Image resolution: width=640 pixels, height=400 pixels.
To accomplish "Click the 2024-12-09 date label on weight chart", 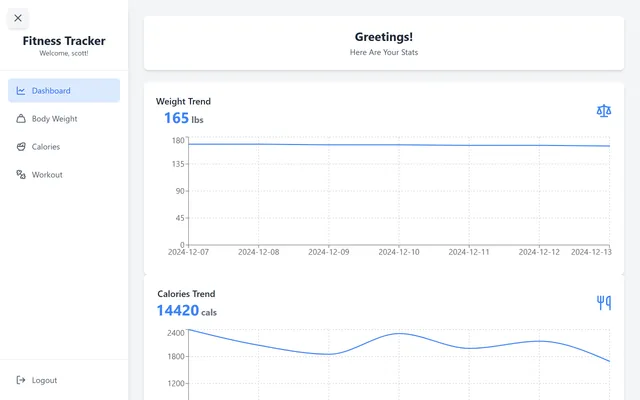I will coord(329,252).
